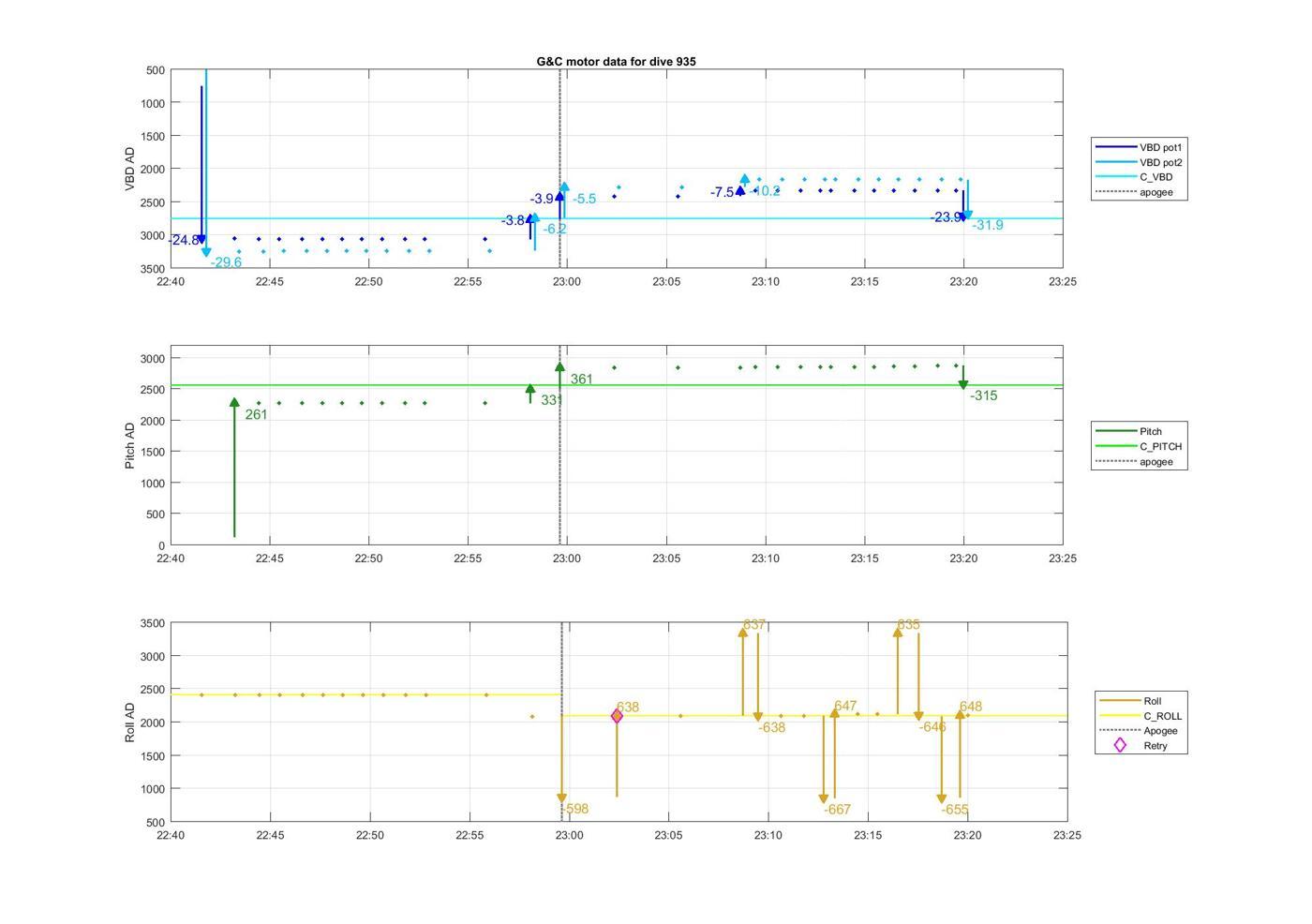The image size is (1312, 924).
Task: Click the '-7.5' VBD annotation
Action: [x=722, y=192]
